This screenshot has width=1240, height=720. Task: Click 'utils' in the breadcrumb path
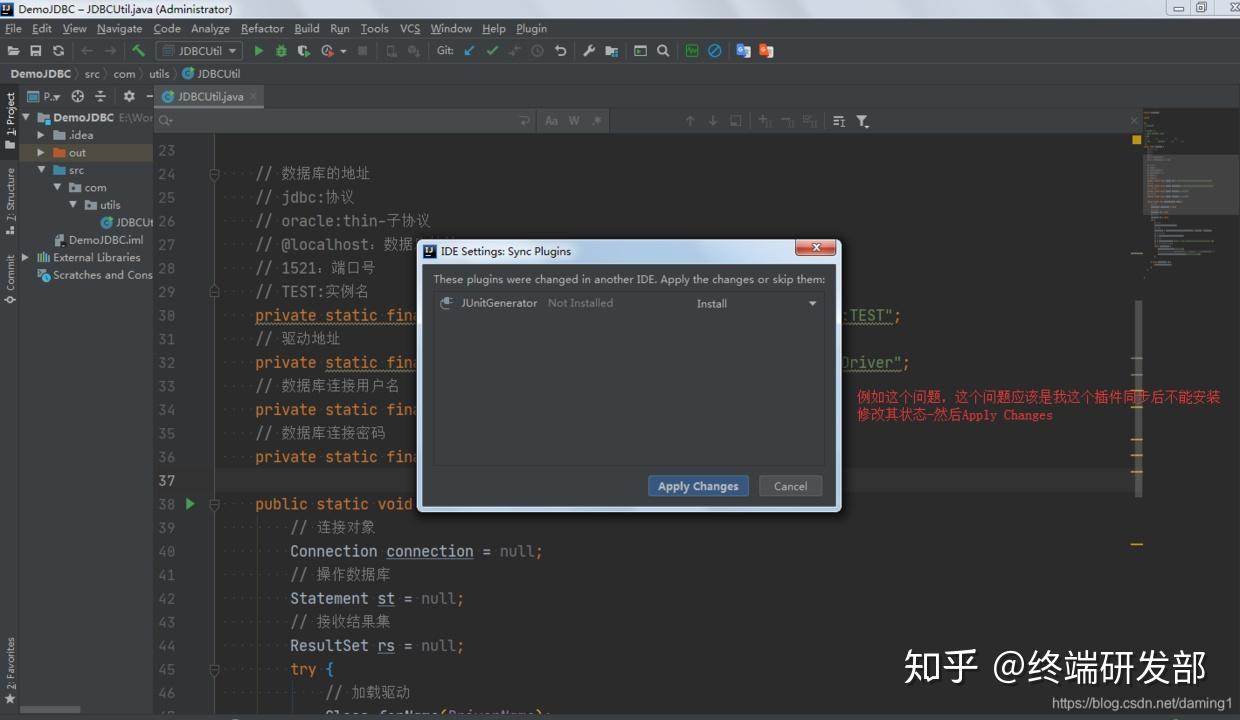pos(159,74)
